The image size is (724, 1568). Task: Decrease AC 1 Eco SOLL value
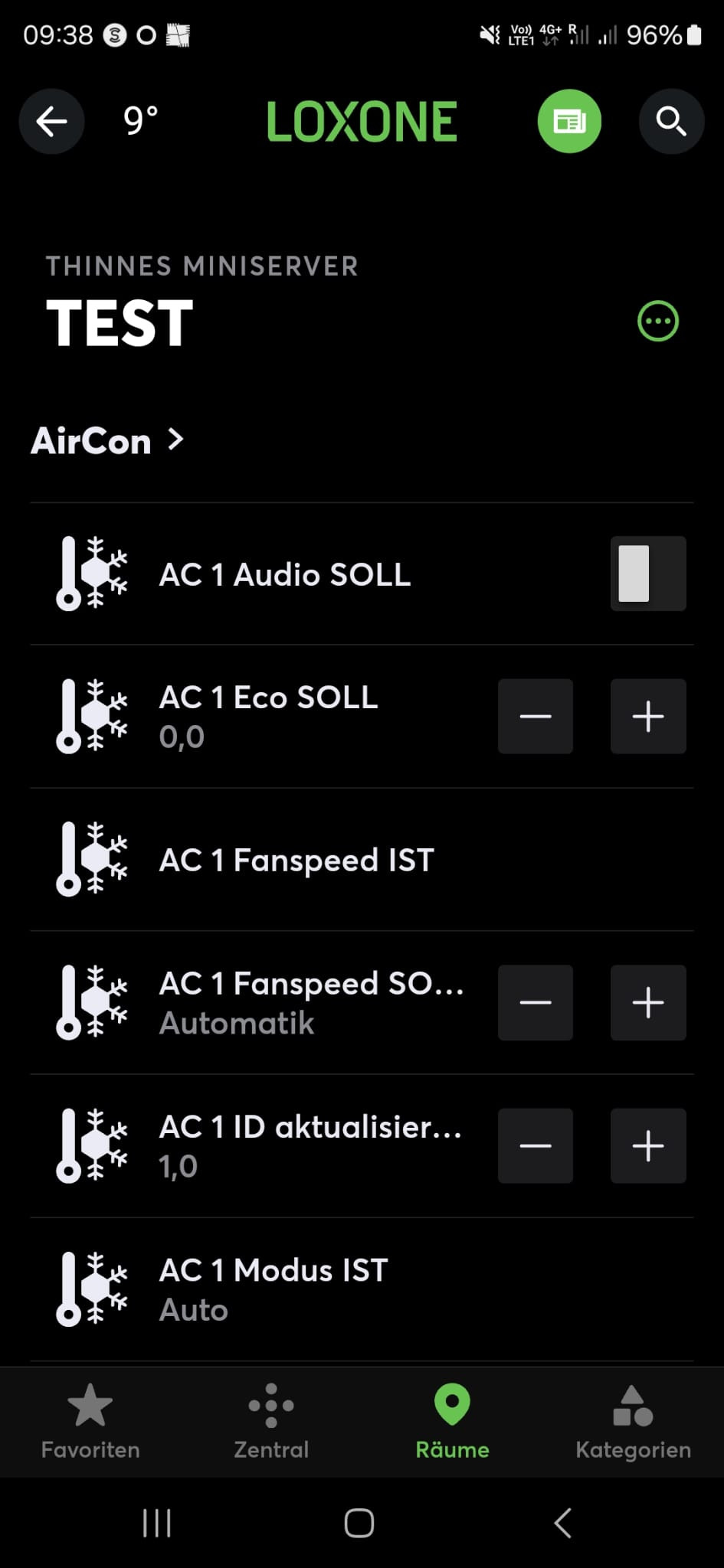click(x=535, y=717)
